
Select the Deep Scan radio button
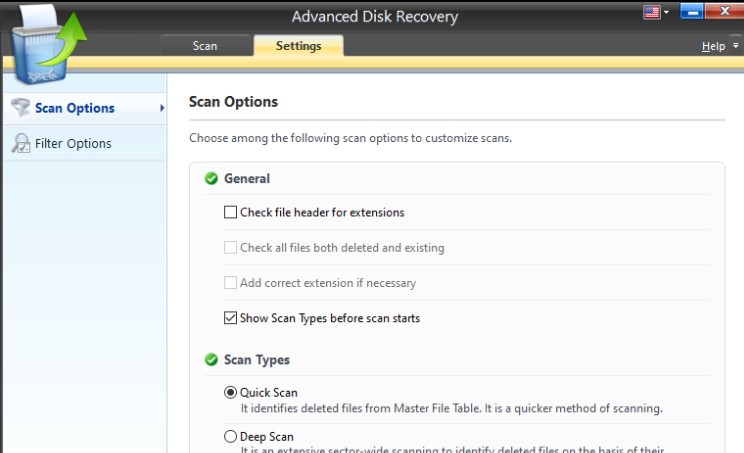tap(230, 436)
